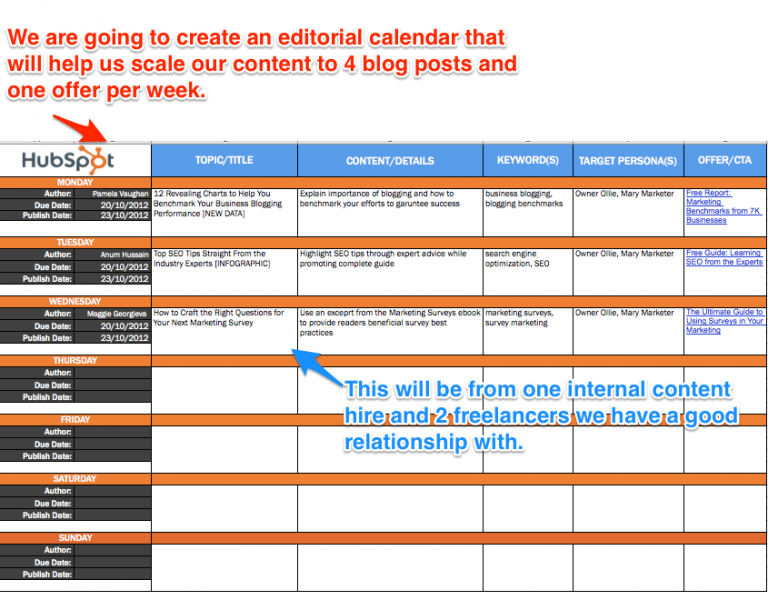Viewport: 768px width, 610px height.
Task: Click the author cell Pamela Vaughan
Action: (x=113, y=194)
